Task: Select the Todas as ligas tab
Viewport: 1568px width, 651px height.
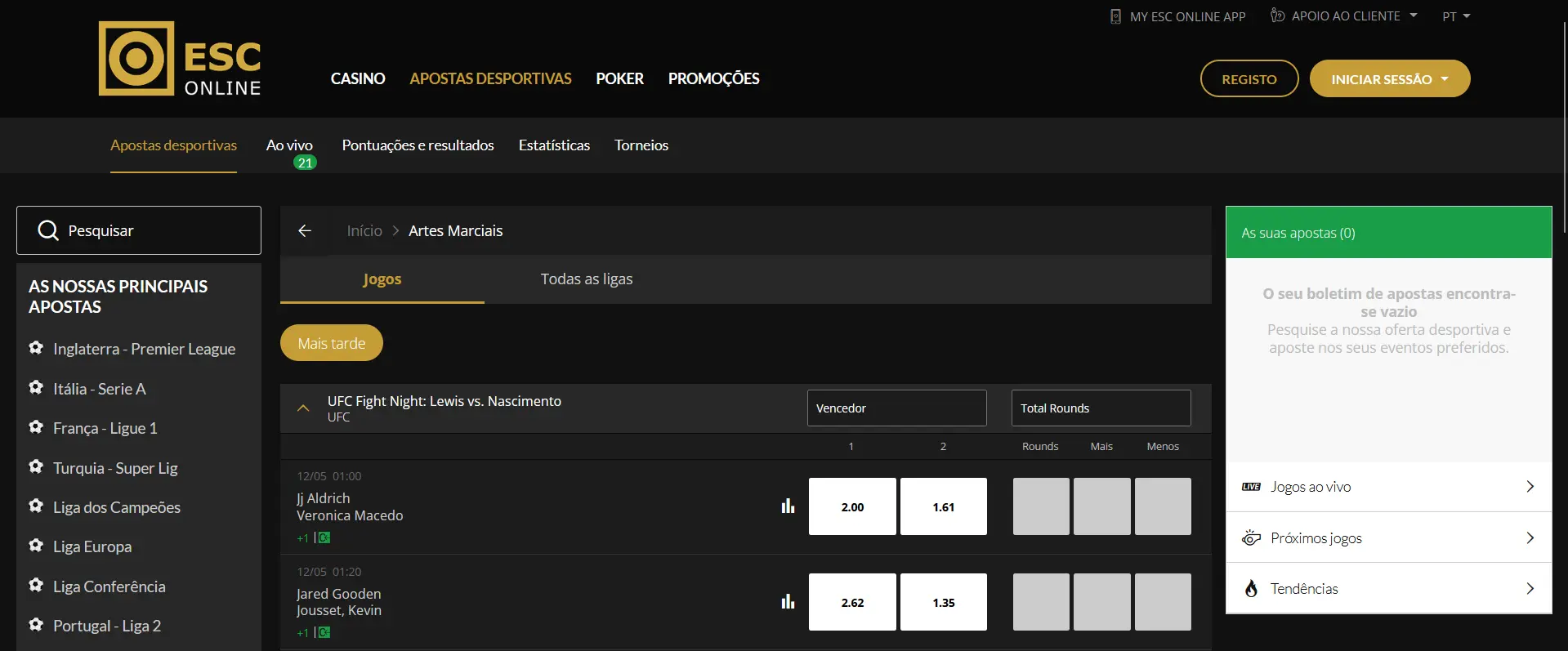Action: click(587, 279)
